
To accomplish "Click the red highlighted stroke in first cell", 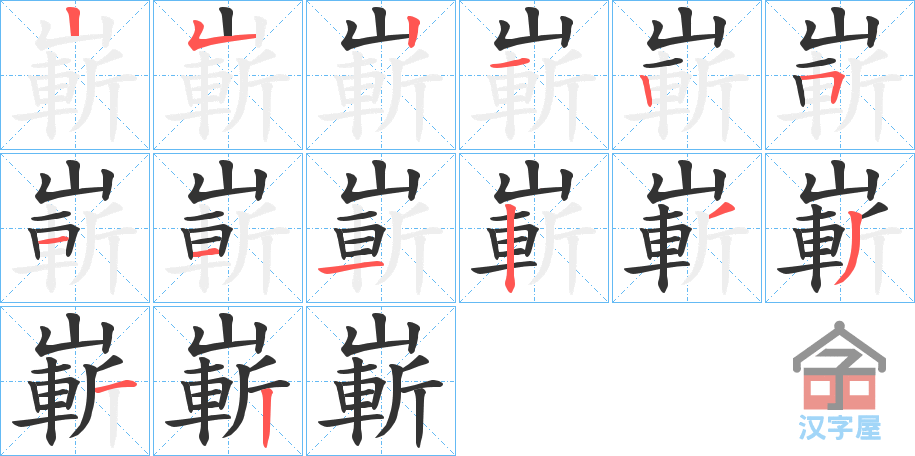I will (x=73, y=20).
